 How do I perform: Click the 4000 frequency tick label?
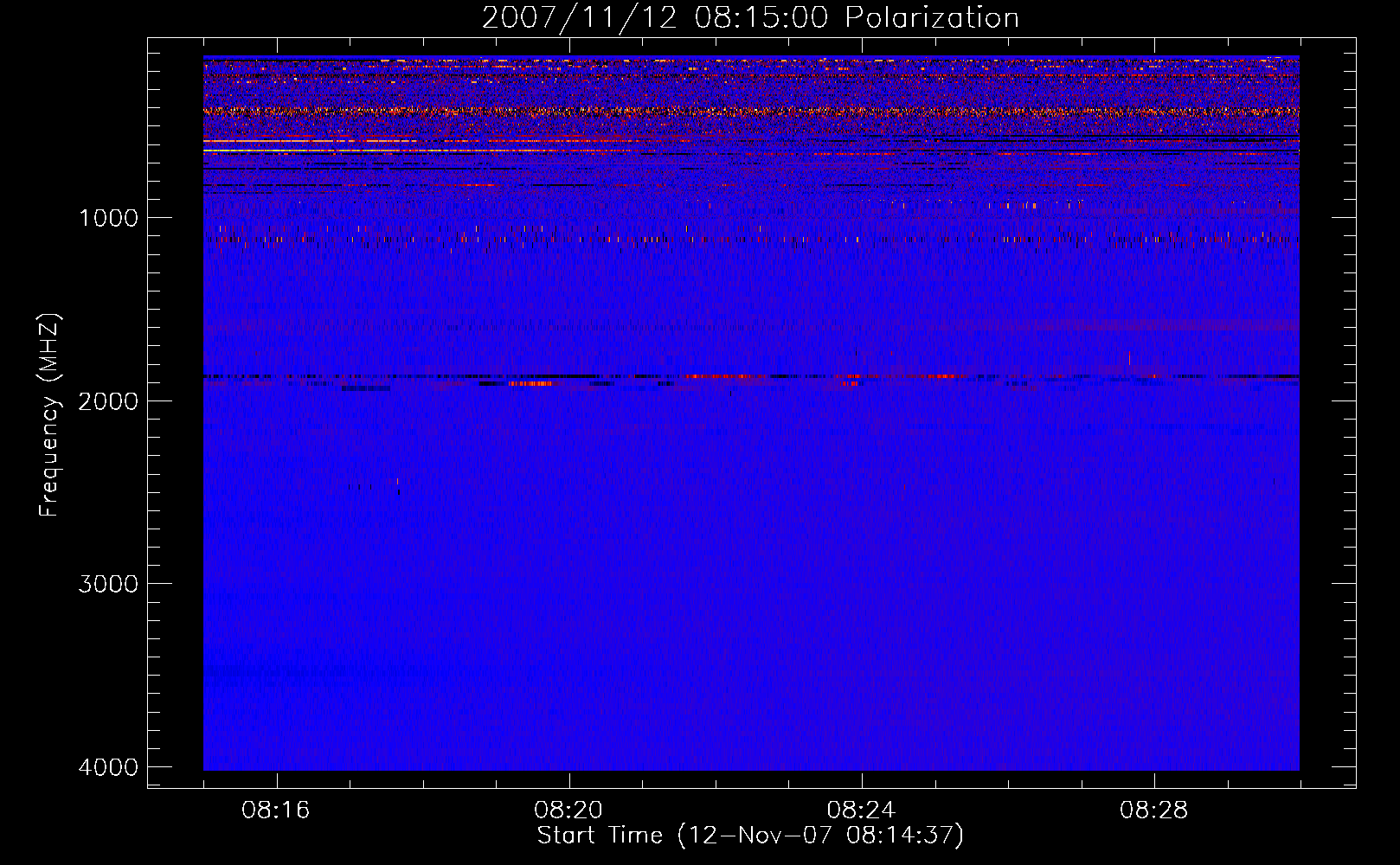108,767
